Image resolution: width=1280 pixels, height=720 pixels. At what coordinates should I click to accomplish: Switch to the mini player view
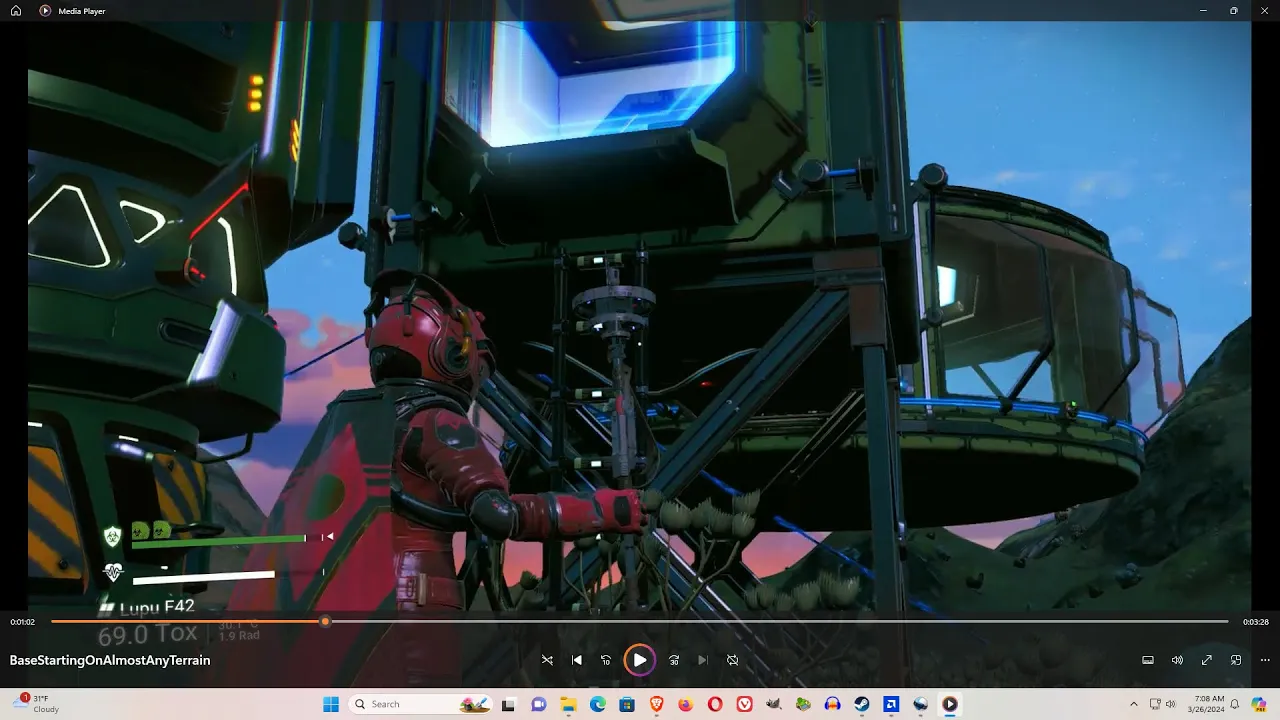click(1236, 660)
